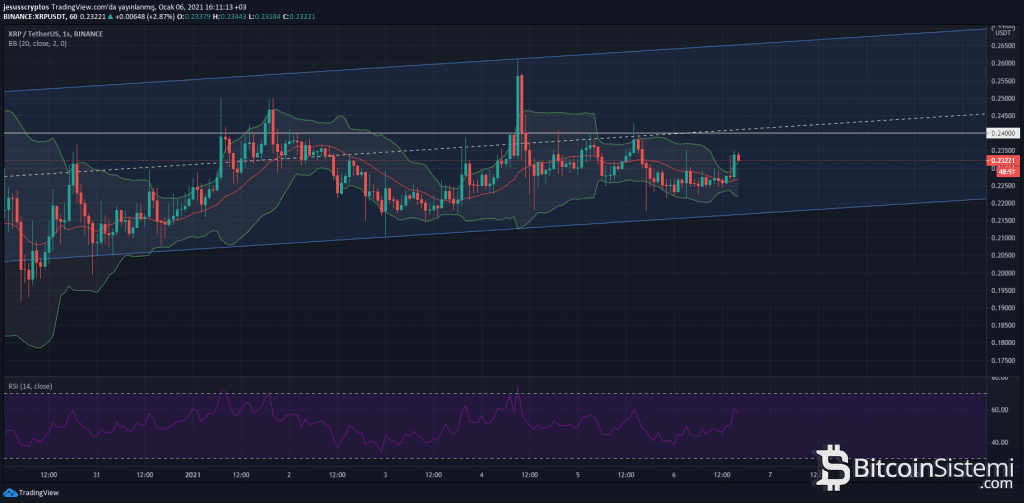
Task: Click the date label 5 on time axis
Action: click(578, 475)
